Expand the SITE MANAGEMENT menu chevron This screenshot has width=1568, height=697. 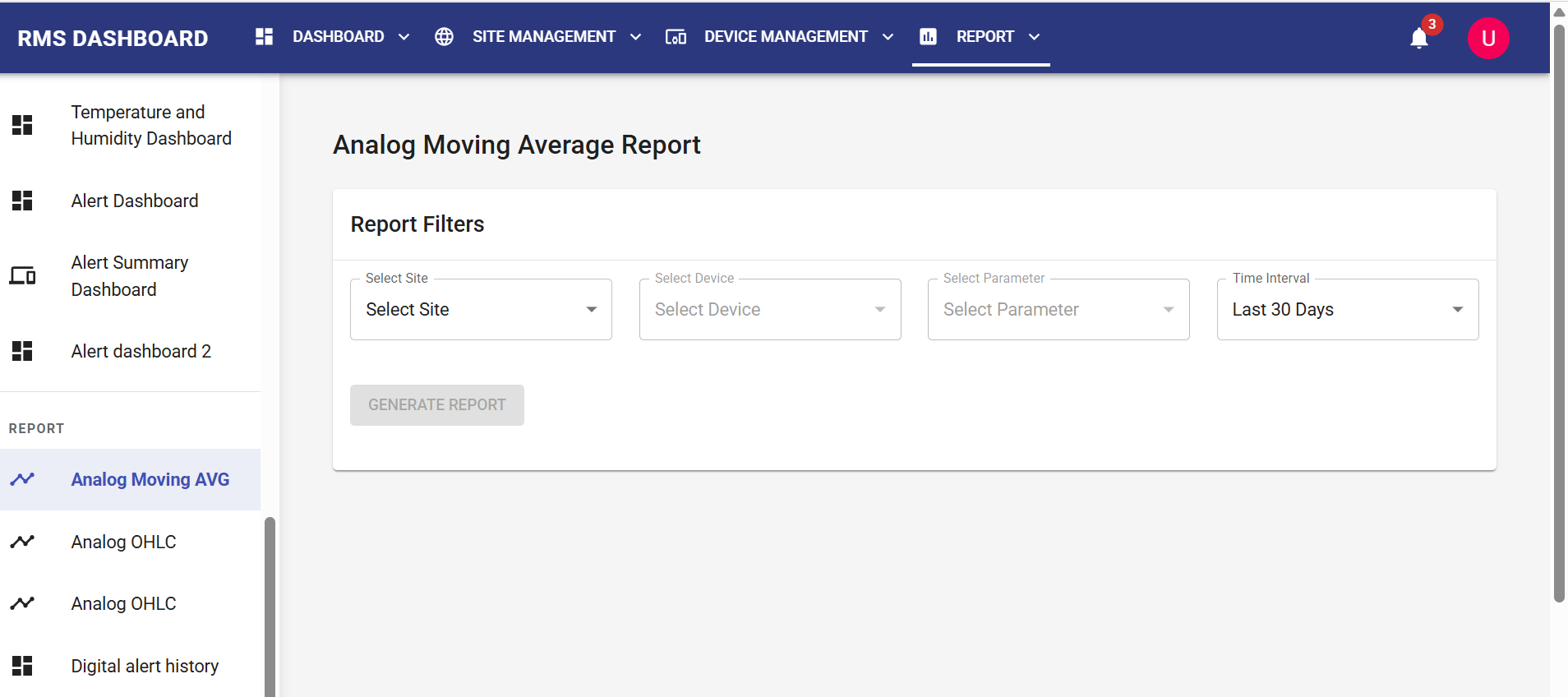pyautogui.click(x=635, y=37)
